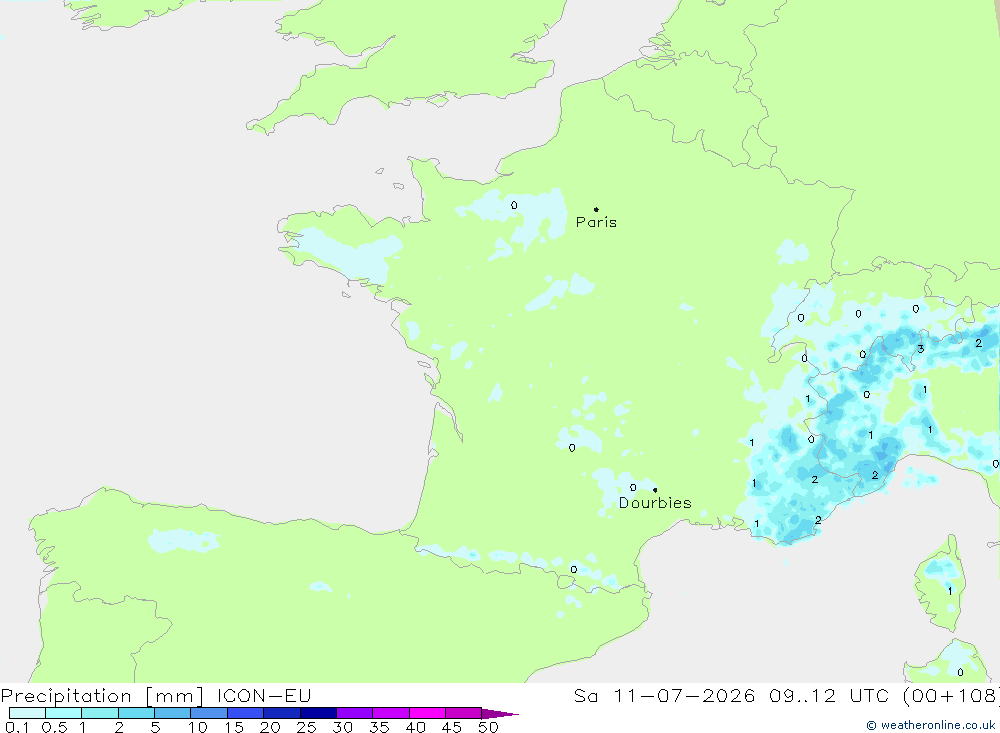Image resolution: width=1000 pixels, height=733 pixels.
Task: Pick the 20–25 mm legend swatch
Action: (x=281, y=713)
